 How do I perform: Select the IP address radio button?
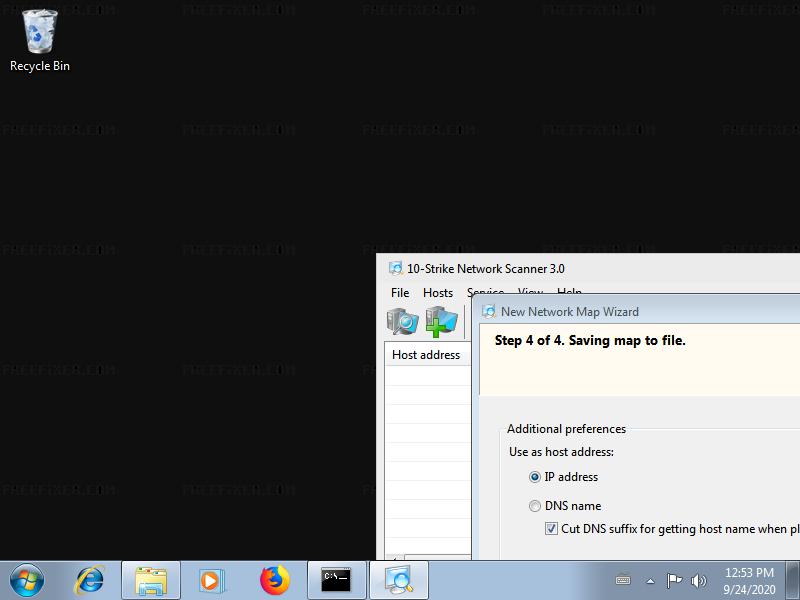click(535, 477)
